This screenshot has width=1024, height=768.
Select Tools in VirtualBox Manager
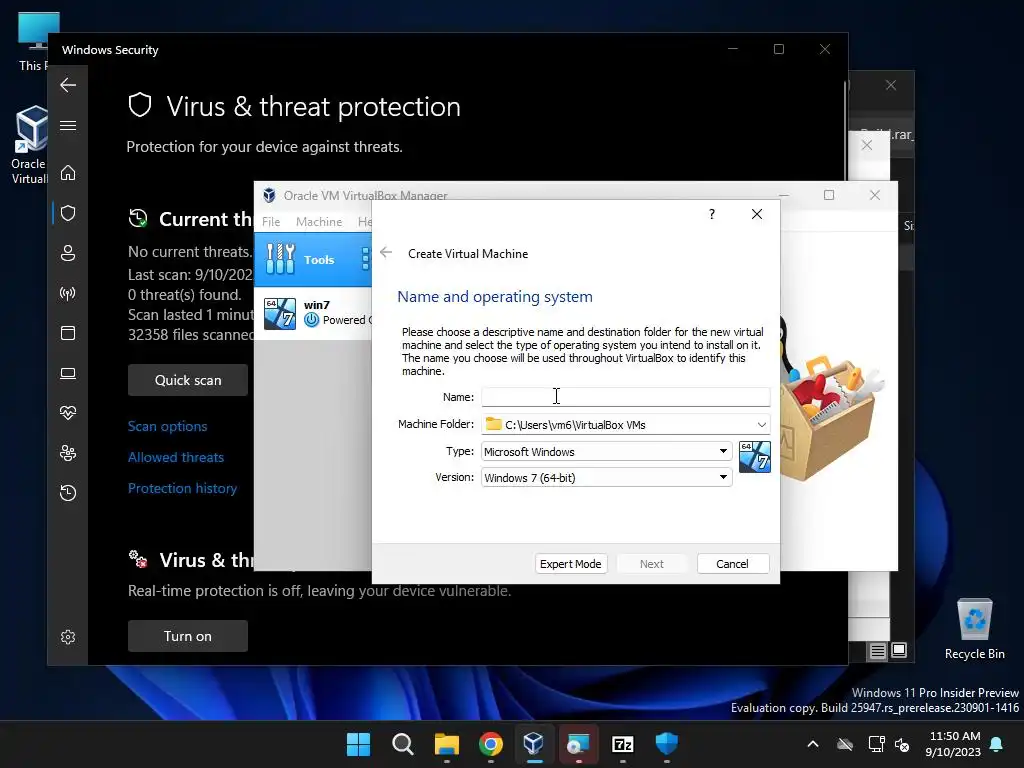click(312, 259)
